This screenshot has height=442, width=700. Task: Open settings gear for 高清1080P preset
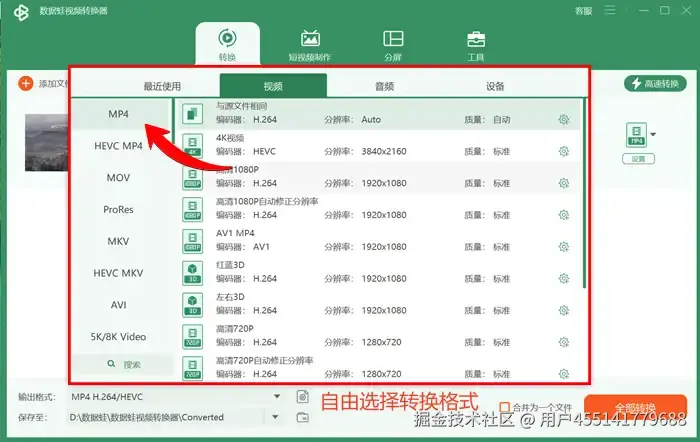564,183
